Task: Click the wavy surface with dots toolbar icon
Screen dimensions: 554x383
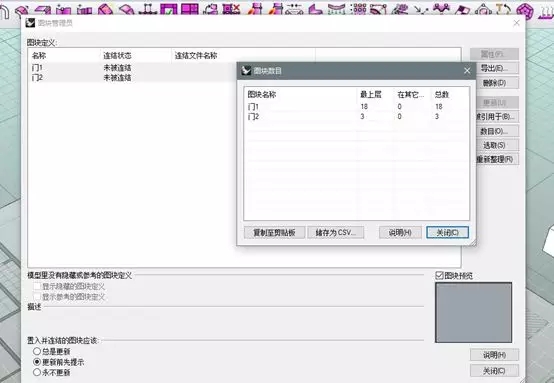Action: (442, 8)
